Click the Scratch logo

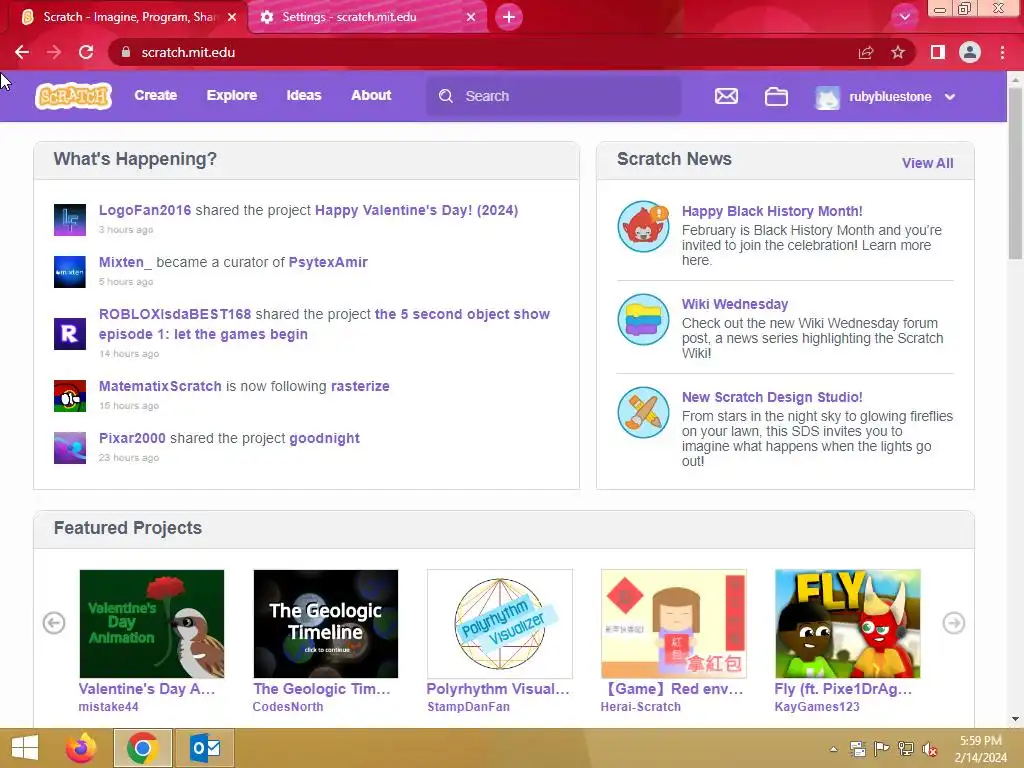pyautogui.click(x=73, y=96)
